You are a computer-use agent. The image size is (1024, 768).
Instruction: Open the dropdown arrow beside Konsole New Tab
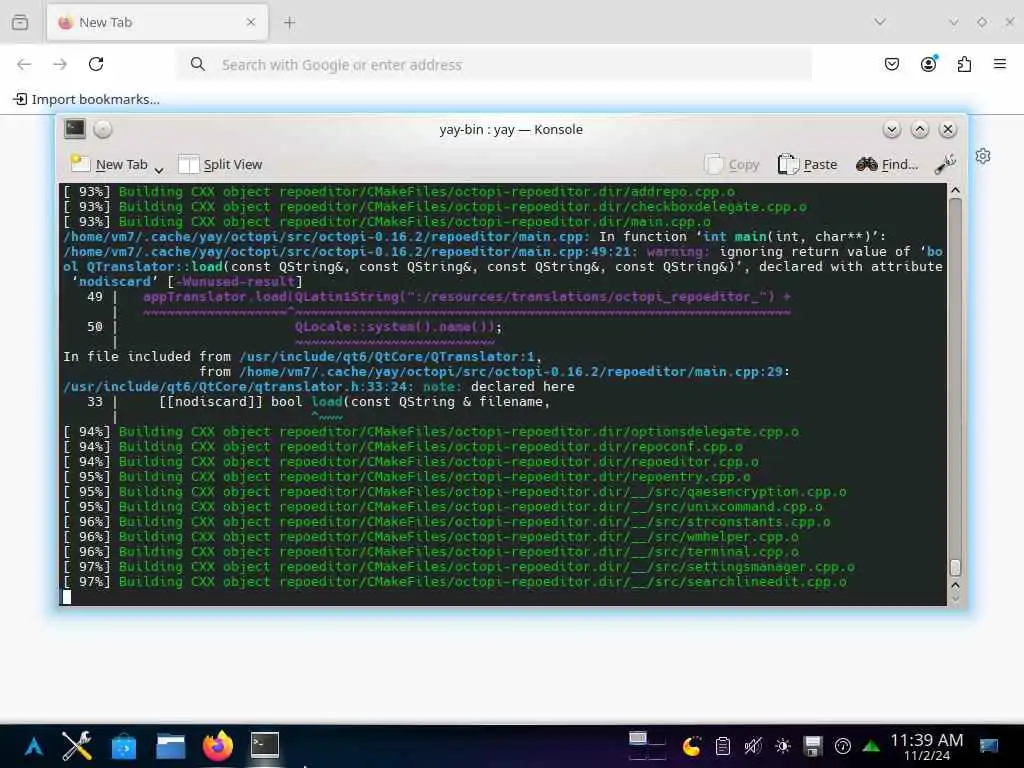(x=159, y=169)
